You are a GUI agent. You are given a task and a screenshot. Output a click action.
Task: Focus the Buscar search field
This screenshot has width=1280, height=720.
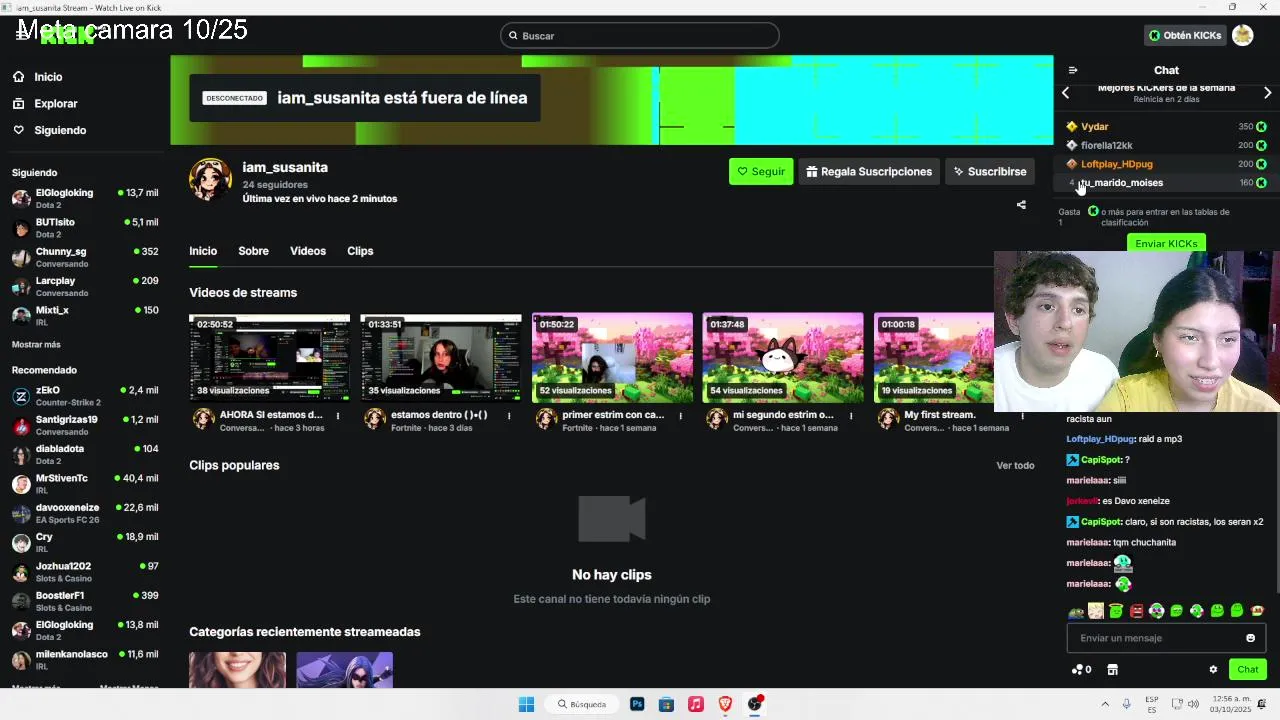coord(640,36)
